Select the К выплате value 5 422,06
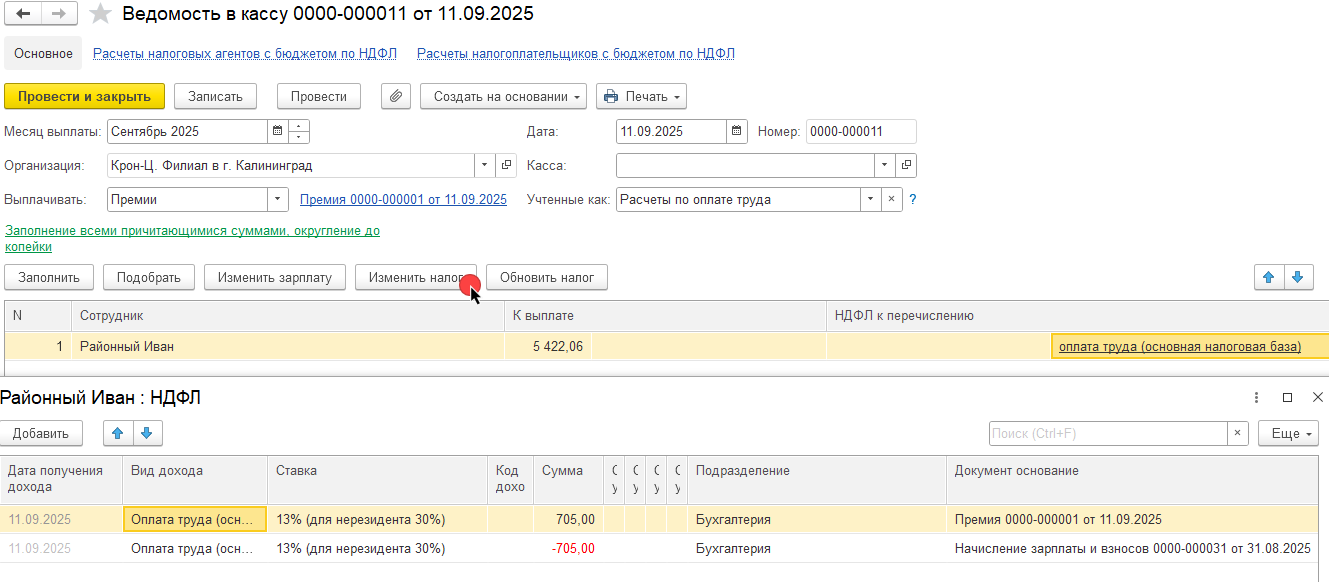Screen dimensions: 1329x582 tap(548, 346)
